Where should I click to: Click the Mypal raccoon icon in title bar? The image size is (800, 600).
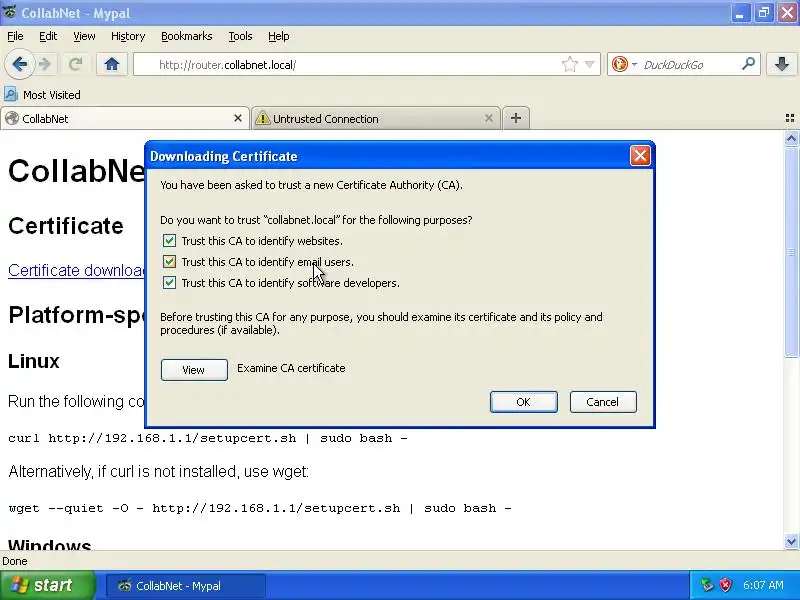(x=9, y=12)
